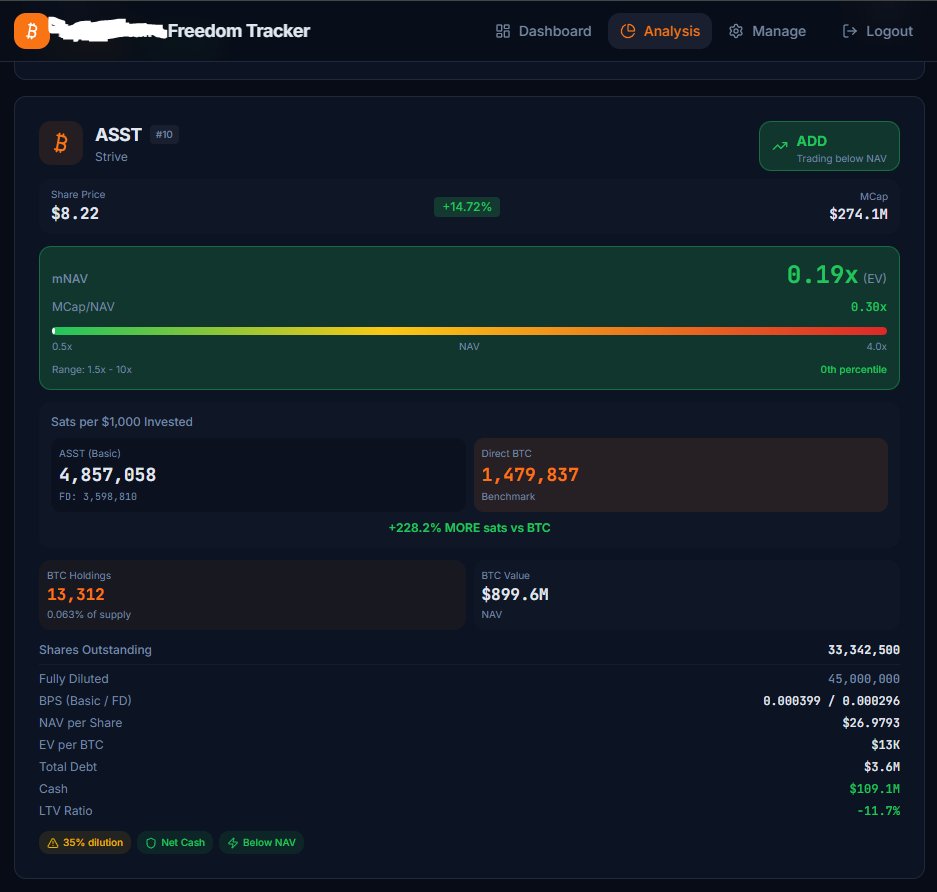The height and width of the screenshot is (892, 937).
Task: Click the NAV per Share $26.9793
Action: tap(871, 723)
